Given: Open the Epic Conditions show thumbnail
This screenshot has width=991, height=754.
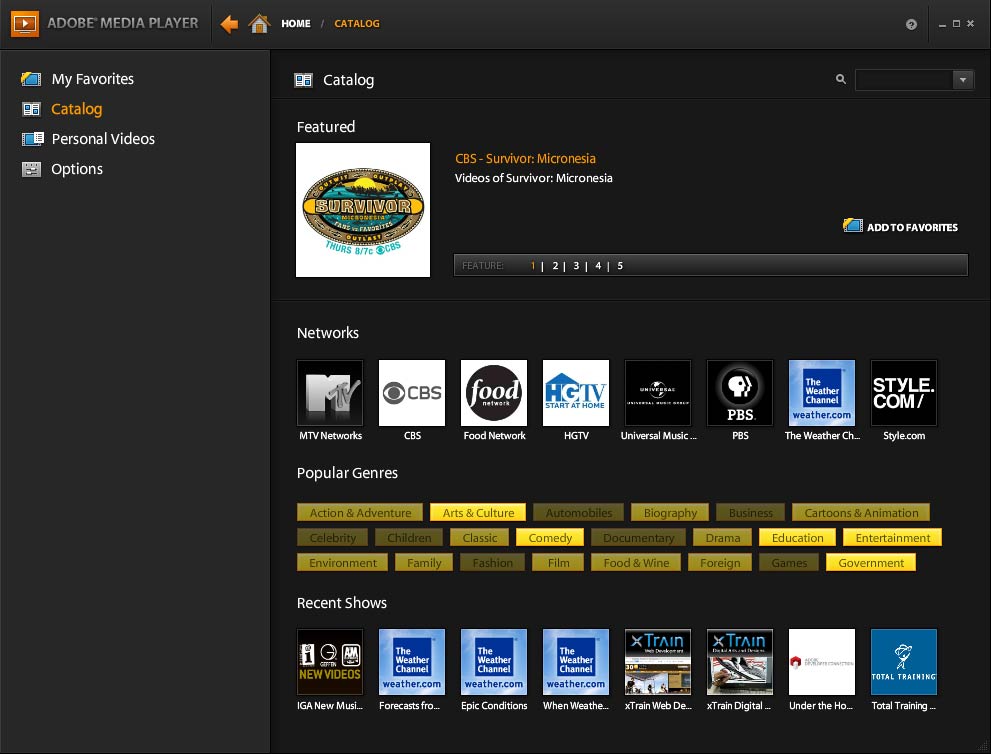Looking at the screenshot, I should 494,662.
